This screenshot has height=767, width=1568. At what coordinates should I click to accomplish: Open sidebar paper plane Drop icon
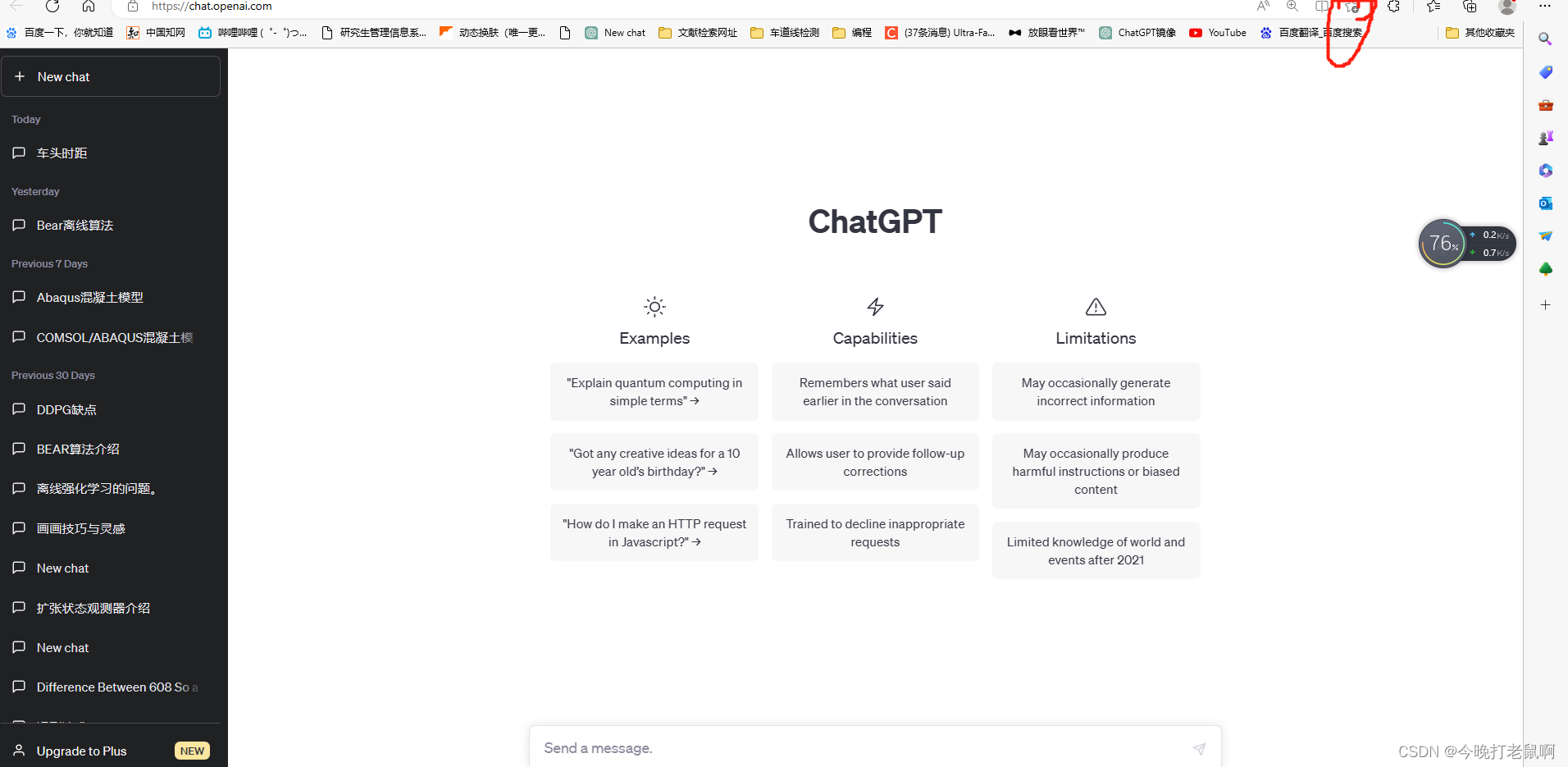coord(1546,236)
